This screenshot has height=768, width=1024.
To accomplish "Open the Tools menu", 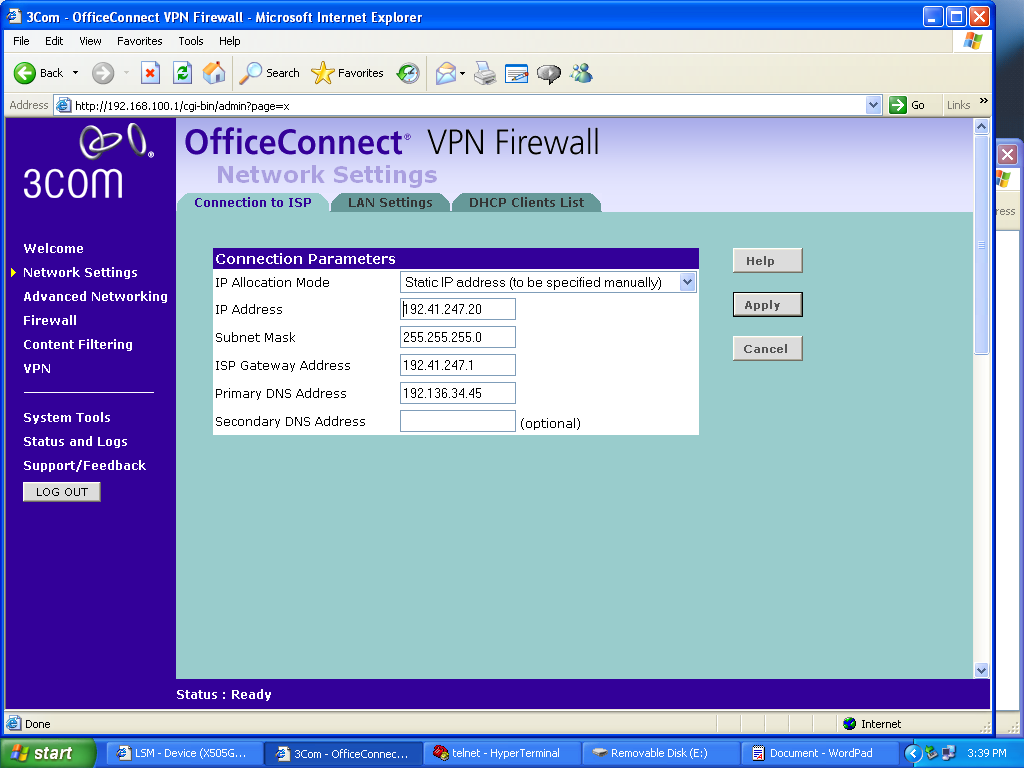I will click(191, 41).
